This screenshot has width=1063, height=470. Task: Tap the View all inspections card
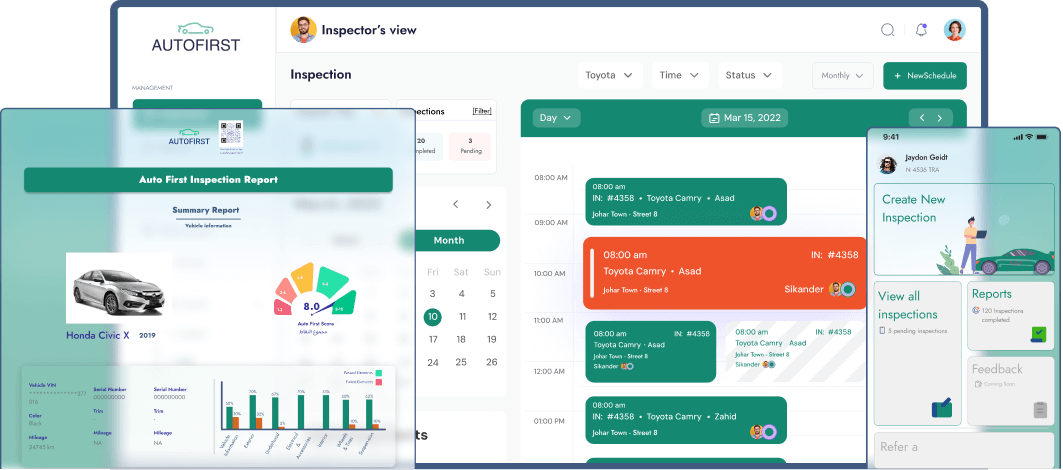(917, 353)
